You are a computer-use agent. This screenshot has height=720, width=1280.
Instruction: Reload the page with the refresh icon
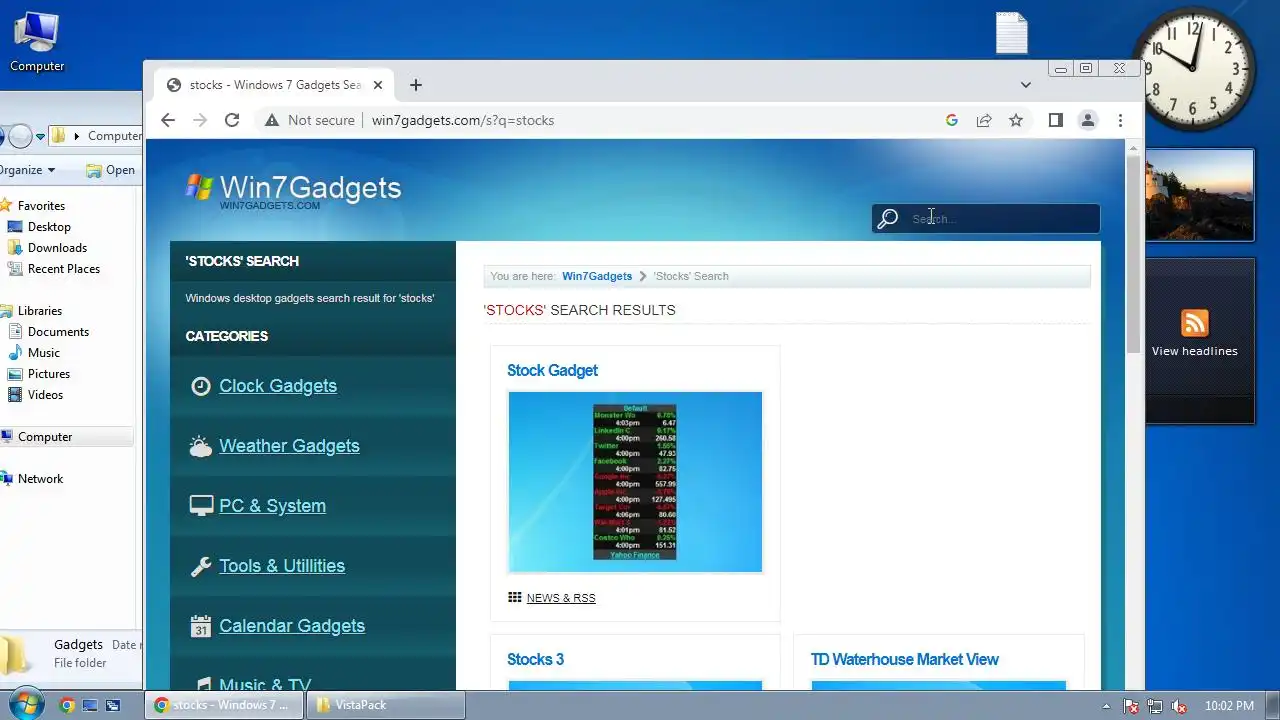pyautogui.click(x=232, y=120)
